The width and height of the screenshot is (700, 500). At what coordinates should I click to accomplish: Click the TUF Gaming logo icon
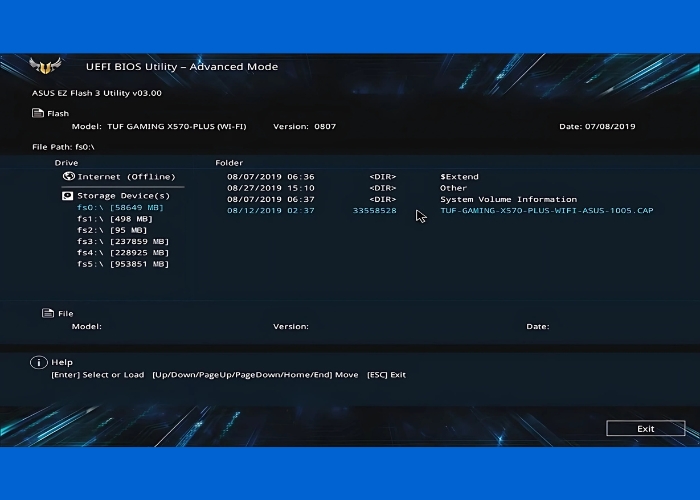[x=45, y=67]
